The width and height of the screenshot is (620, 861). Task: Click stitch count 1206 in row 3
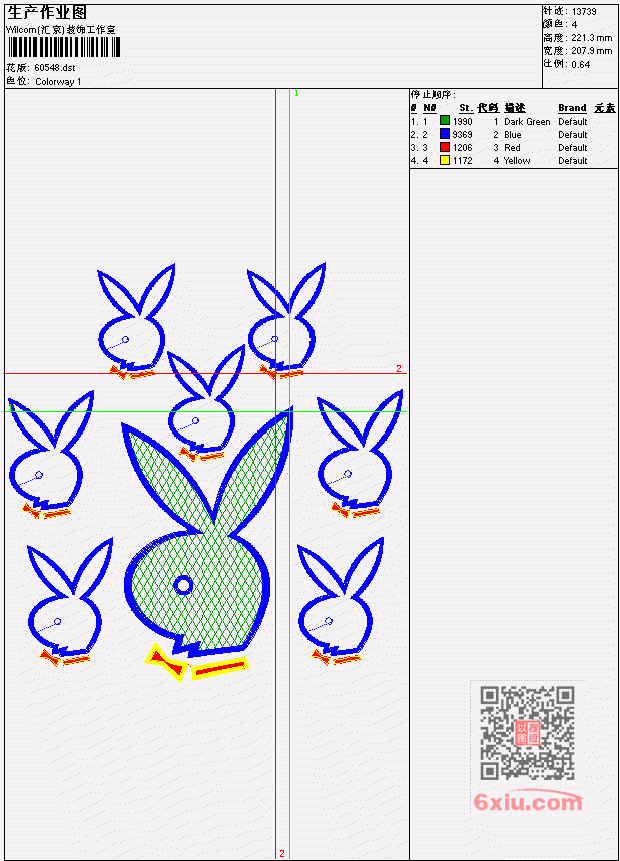tap(462, 148)
